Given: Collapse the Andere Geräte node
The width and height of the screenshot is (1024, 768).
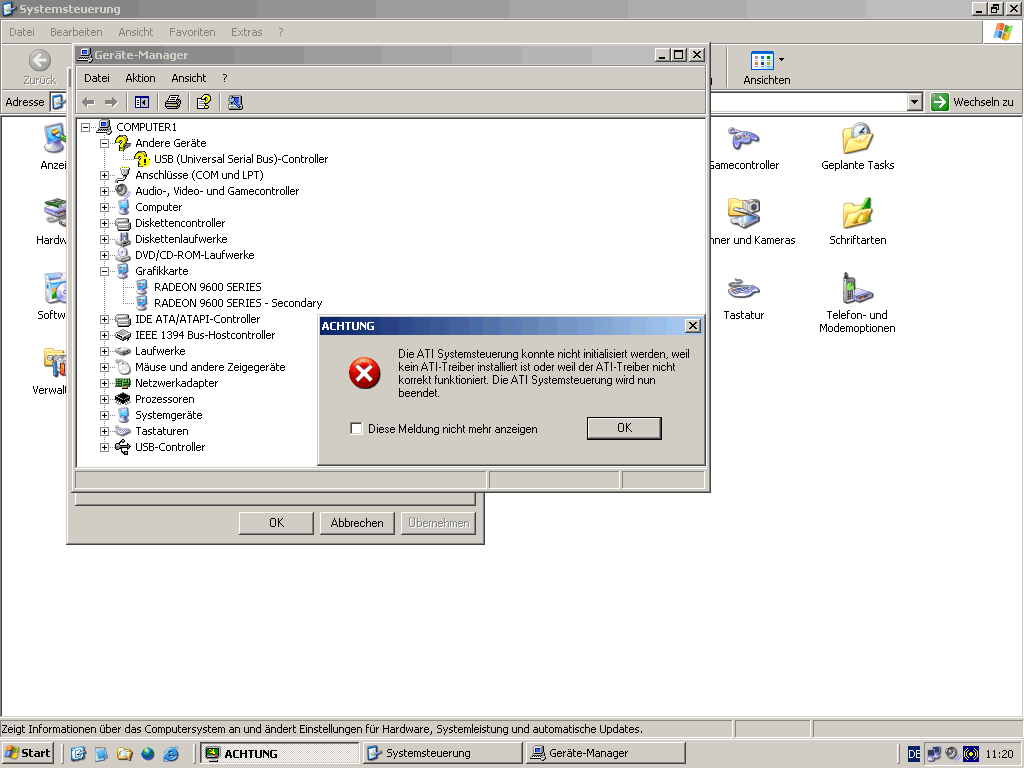Looking at the screenshot, I should click(104, 143).
